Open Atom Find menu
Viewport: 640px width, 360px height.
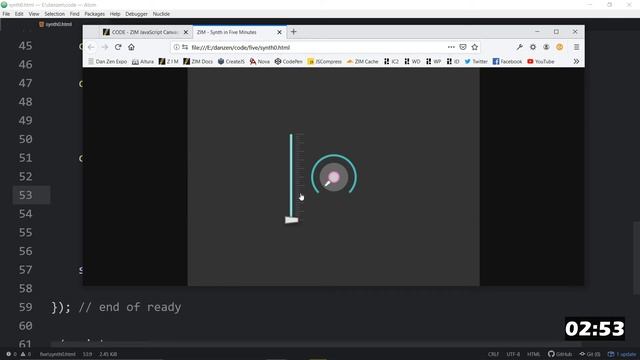tap(74, 14)
